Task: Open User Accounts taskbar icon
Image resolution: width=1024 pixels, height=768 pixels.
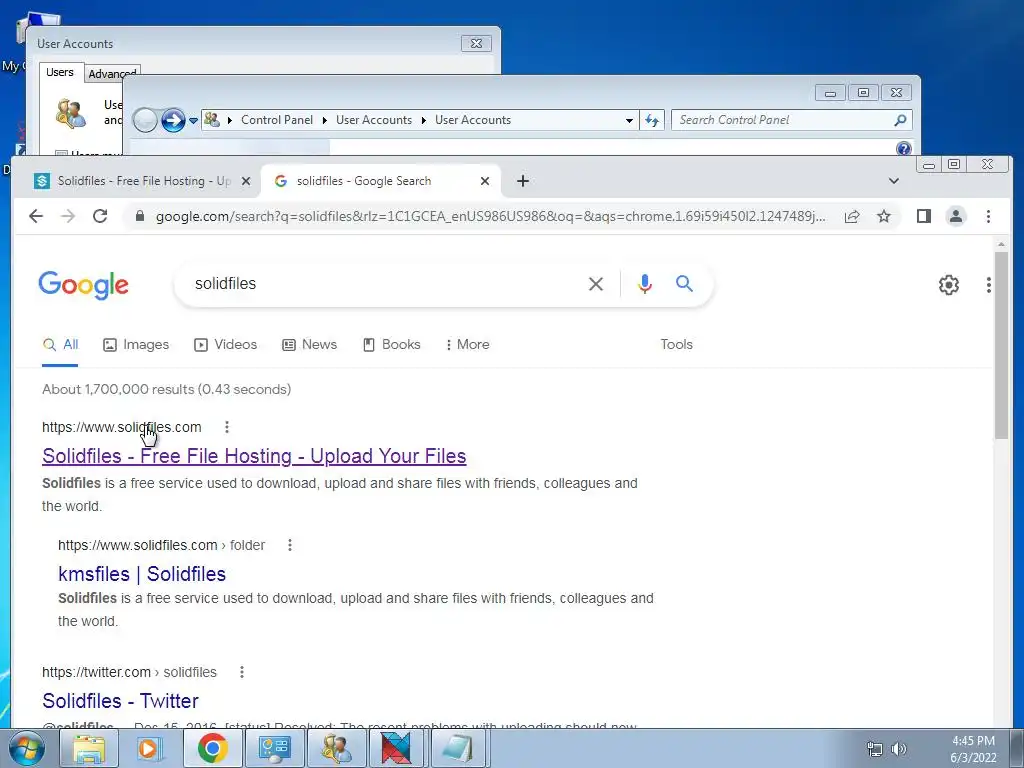Action: tap(336, 748)
